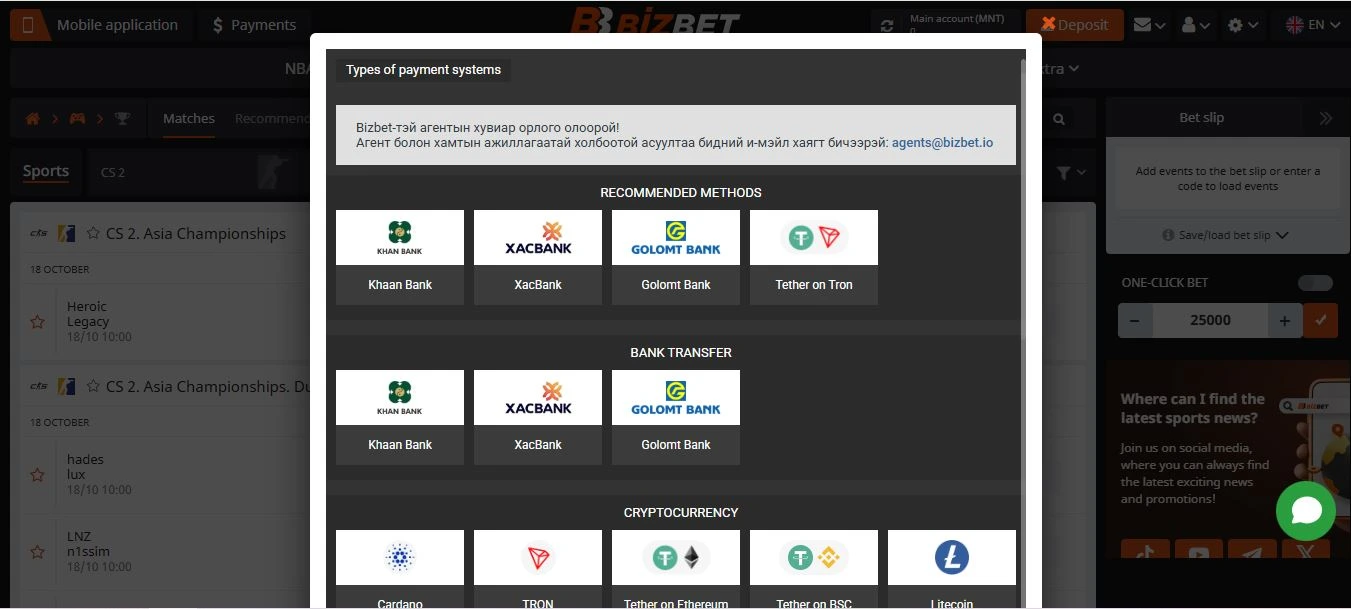This screenshot has width=1351, height=609.
Task: Toggle the One-Click Bet switch
Action: pos(1315,283)
